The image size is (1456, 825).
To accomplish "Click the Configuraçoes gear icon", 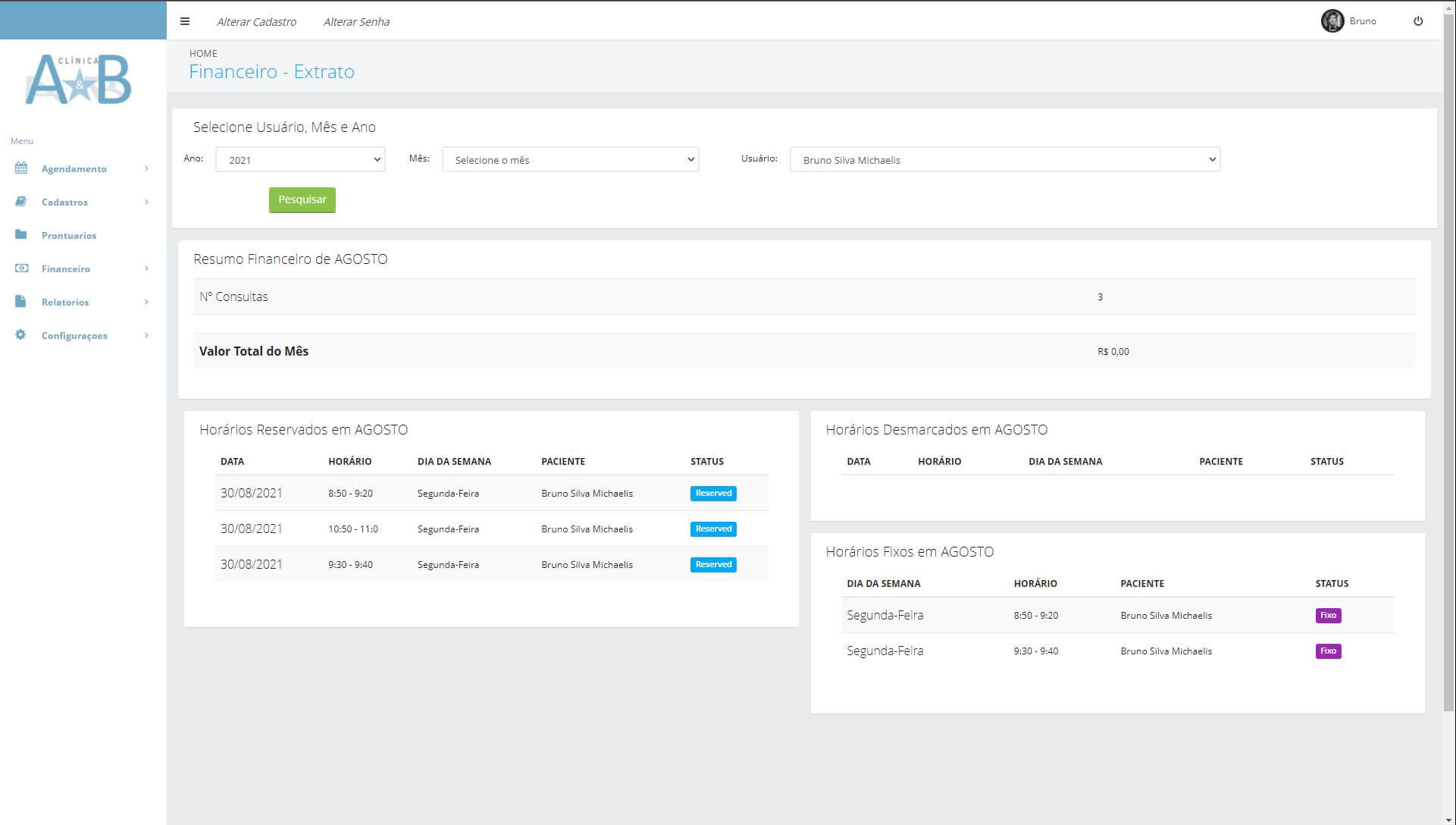I will pos(21,335).
